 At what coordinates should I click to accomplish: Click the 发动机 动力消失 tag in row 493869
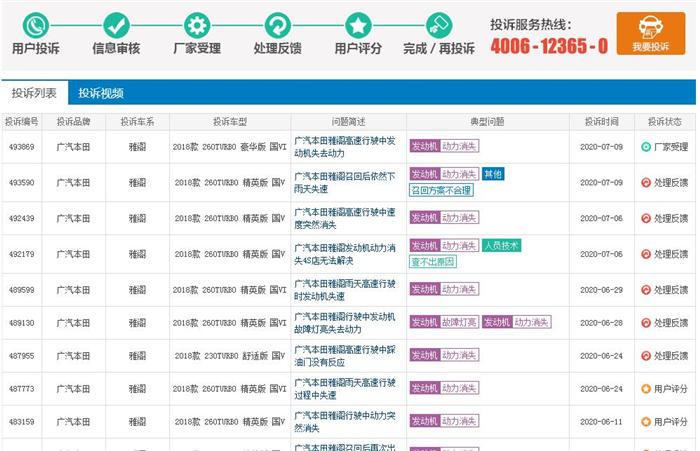[444, 146]
